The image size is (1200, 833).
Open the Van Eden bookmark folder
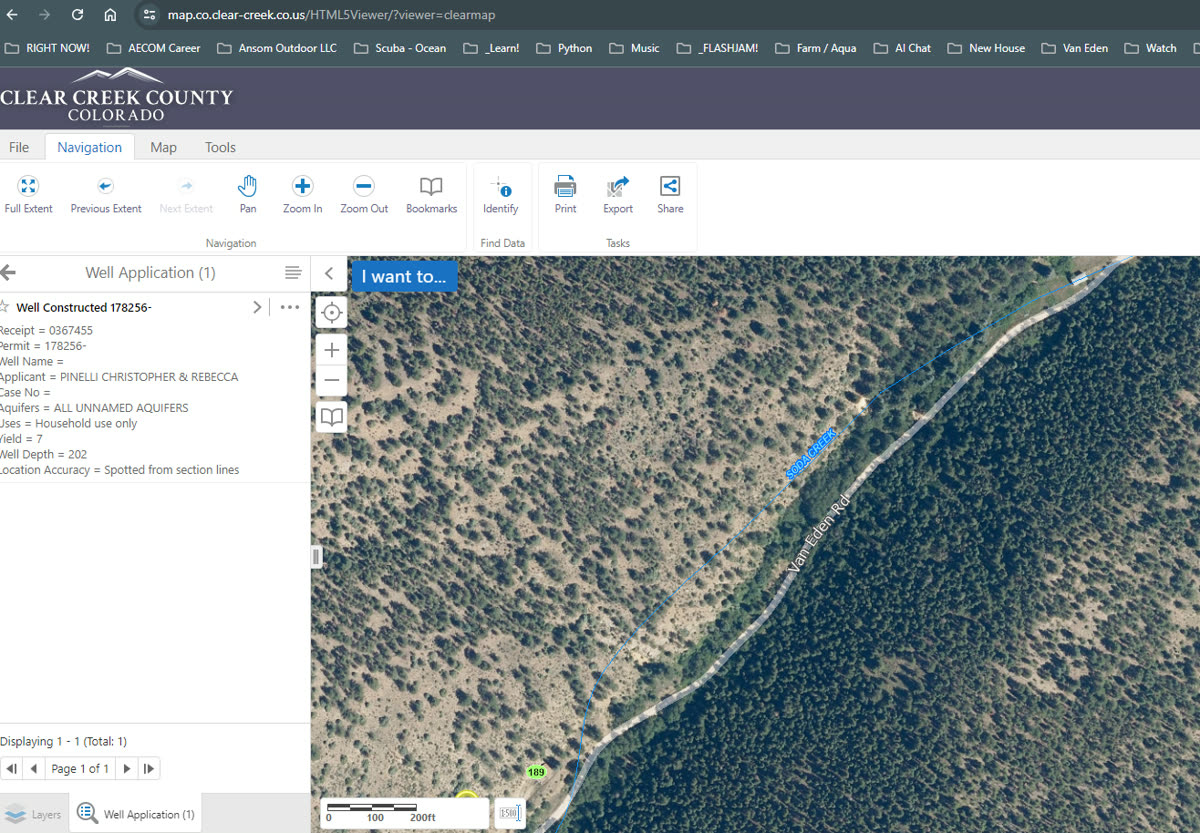coord(1075,48)
